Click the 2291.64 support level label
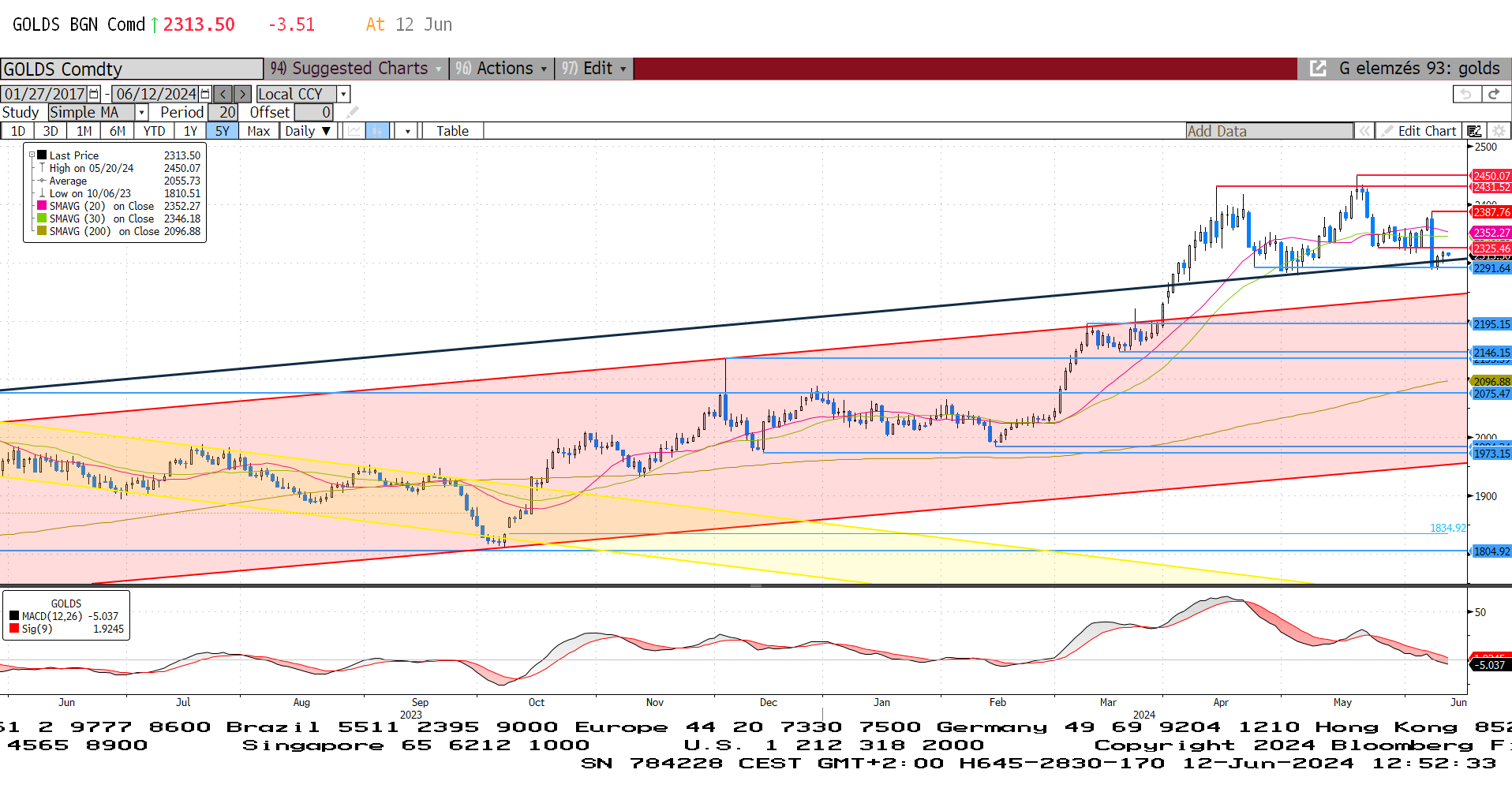This screenshot has height=807, width=1512. 1491,268
